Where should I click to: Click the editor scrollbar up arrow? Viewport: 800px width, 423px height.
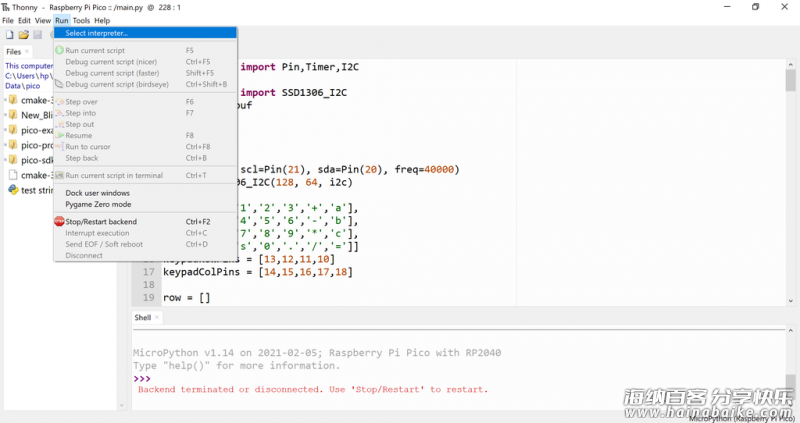790,65
